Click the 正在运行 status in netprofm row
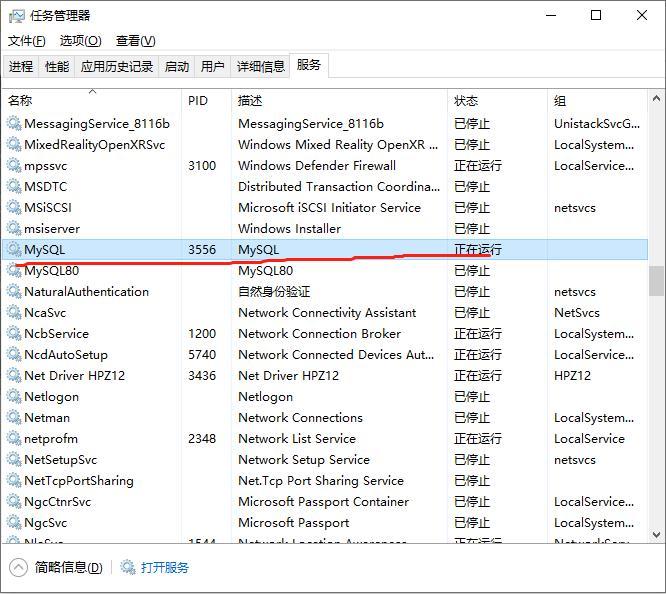This screenshot has height=594, width=666. click(x=478, y=438)
